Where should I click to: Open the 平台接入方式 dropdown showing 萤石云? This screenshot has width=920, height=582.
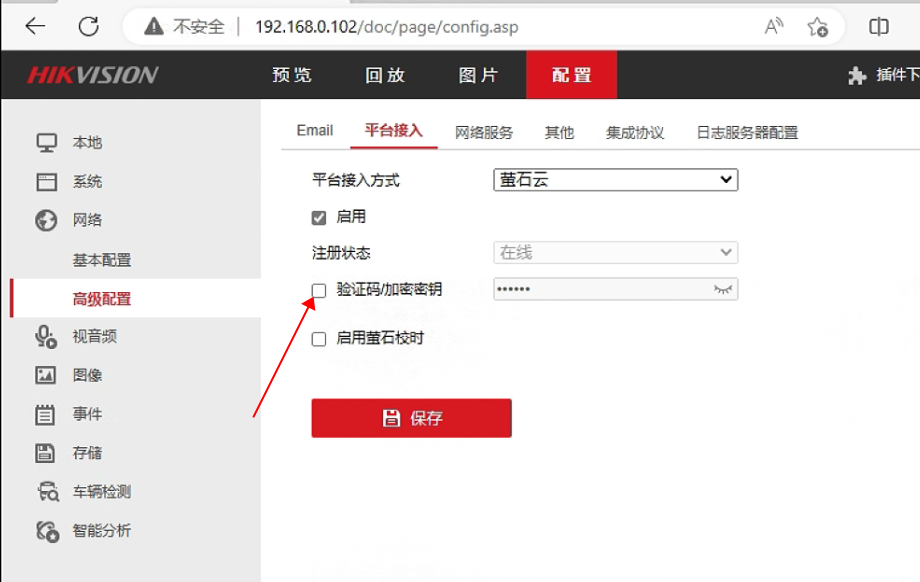tap(615, 180)
